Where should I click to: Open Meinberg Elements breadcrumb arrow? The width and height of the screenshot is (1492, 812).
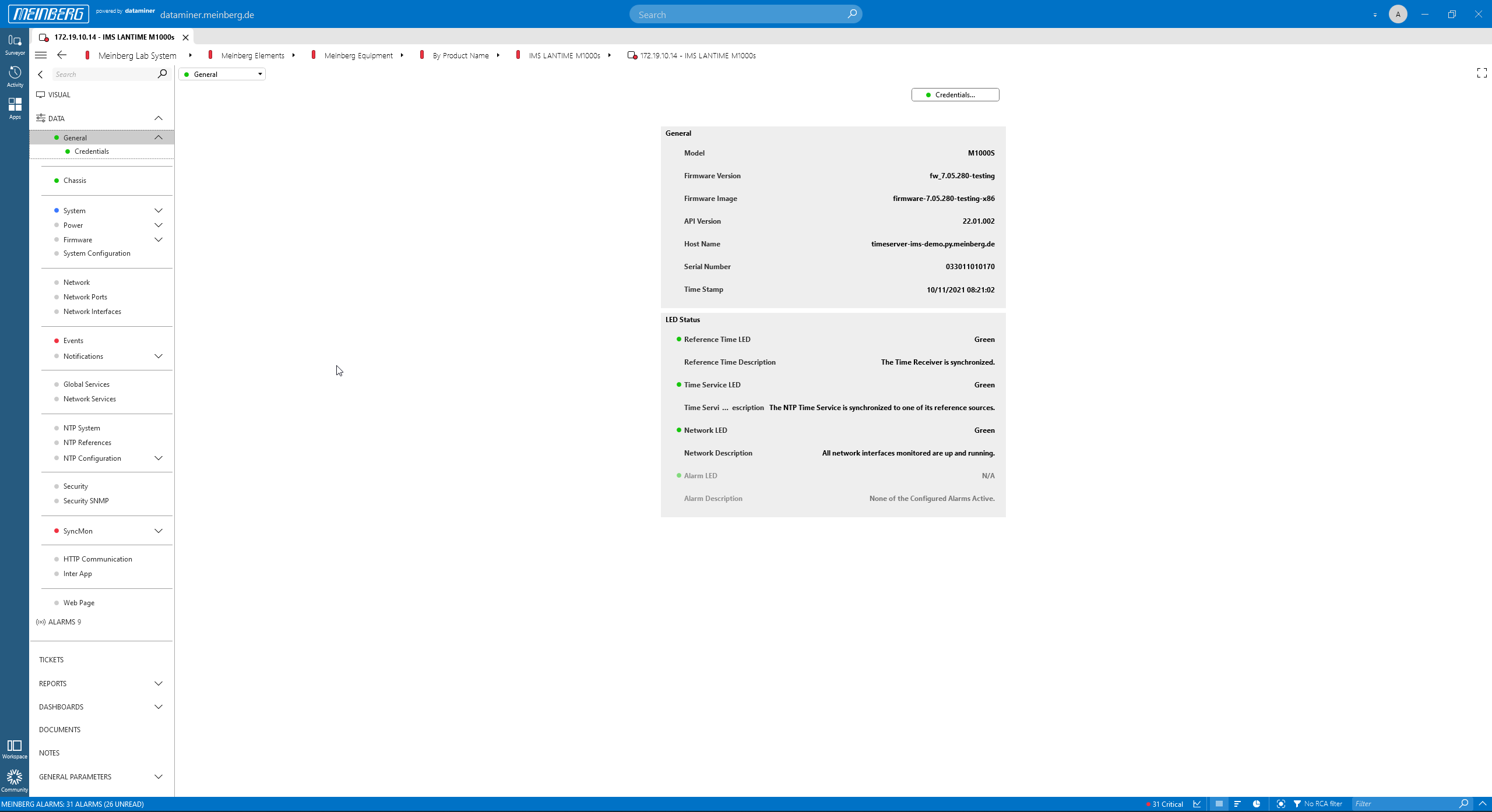pyautogui.click(x=293, y=55)
